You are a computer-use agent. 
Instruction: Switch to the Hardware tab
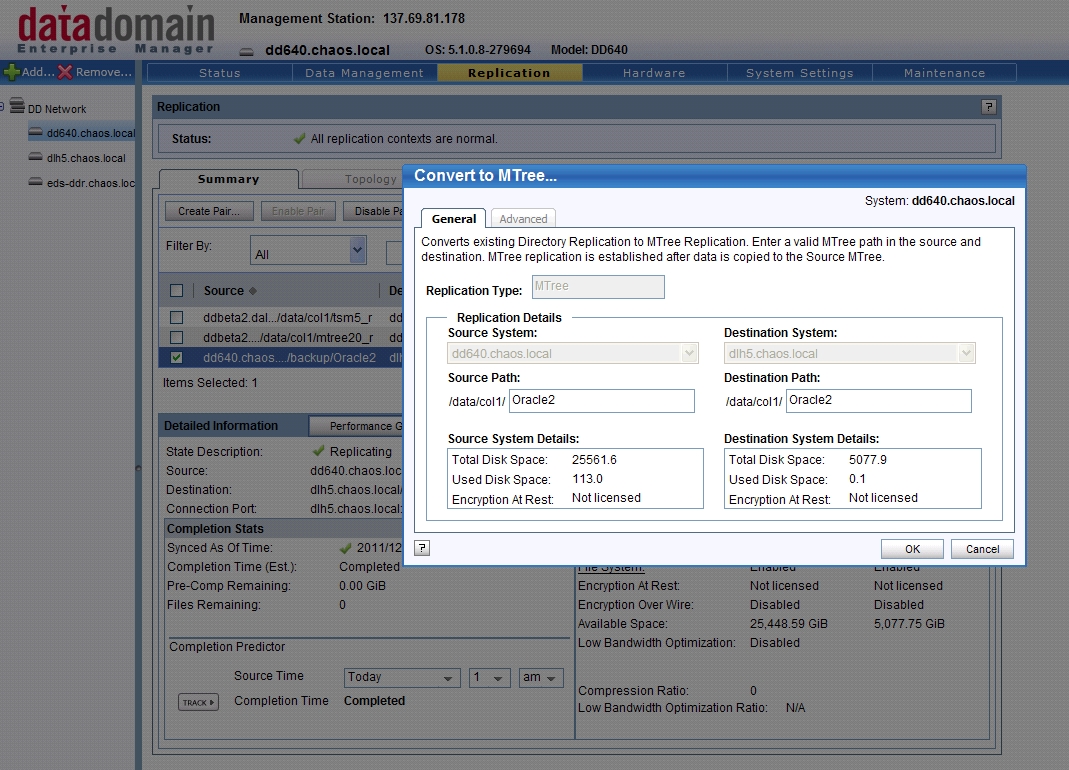tap(654, 71)
